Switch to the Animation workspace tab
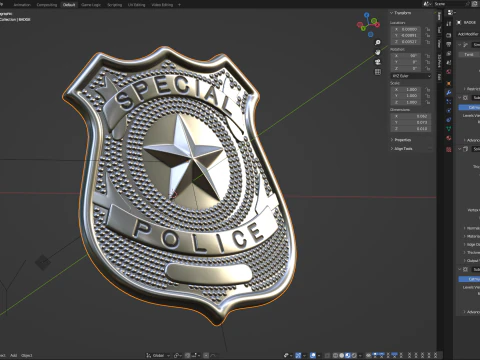Viewport: 480px width, 360px height. (x=22, y=5)
